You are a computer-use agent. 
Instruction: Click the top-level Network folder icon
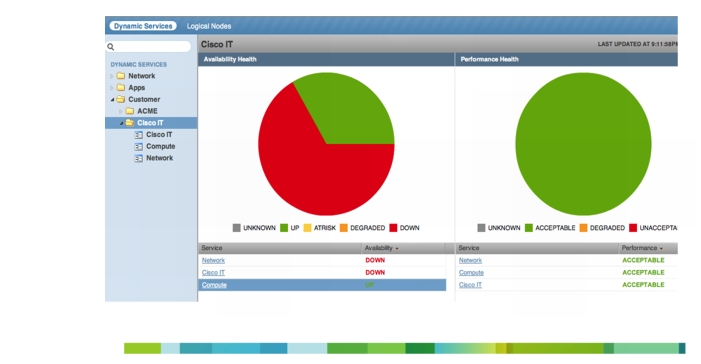(x=121, y=76)
